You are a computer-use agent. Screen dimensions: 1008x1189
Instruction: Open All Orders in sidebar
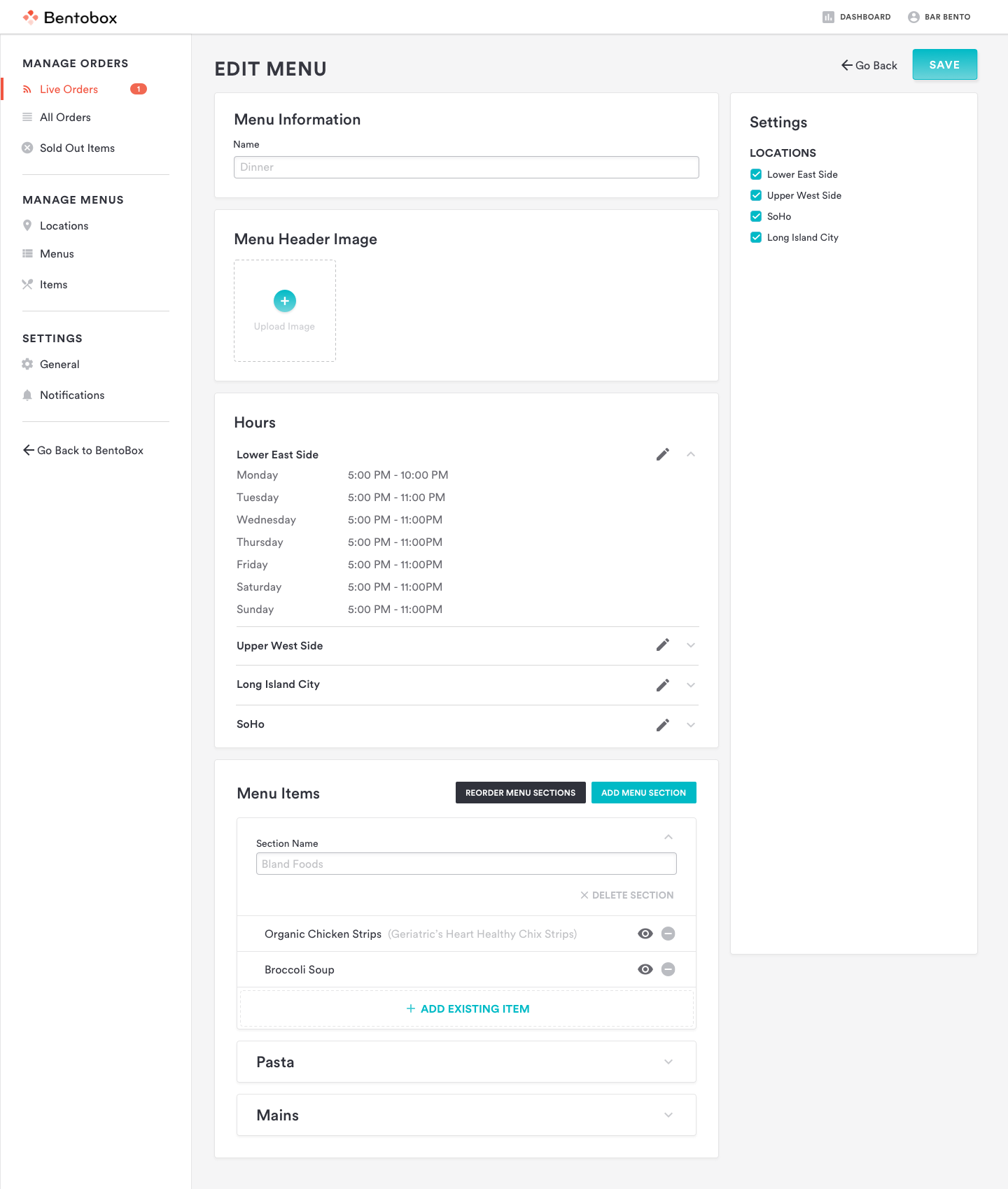click(x=65, y=117)
